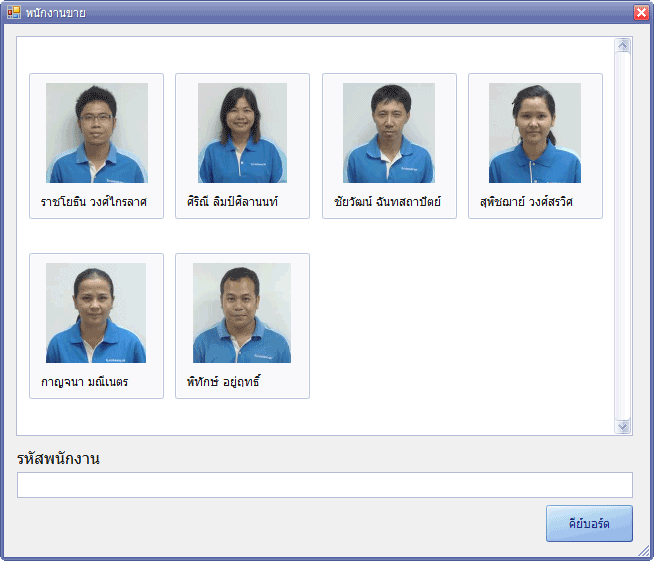
Task: Click the resize grip at window corner
Action: tap(645, 552)
